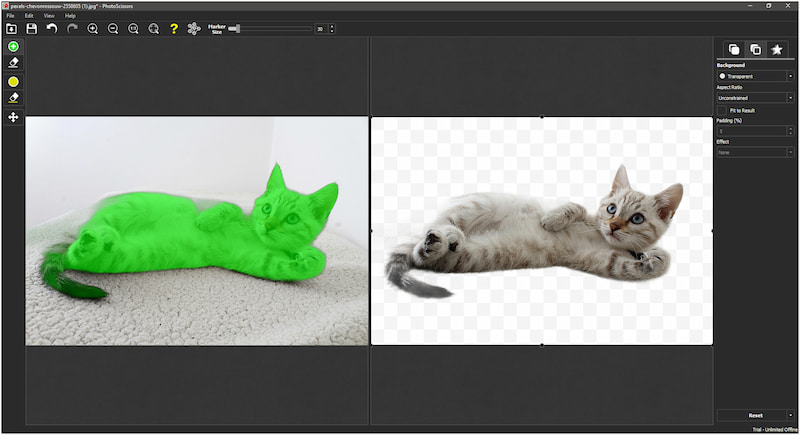The image size is (800, 435).
Task: Click the open image file icon
Action: pyautogui.click(x=12, y=29)
